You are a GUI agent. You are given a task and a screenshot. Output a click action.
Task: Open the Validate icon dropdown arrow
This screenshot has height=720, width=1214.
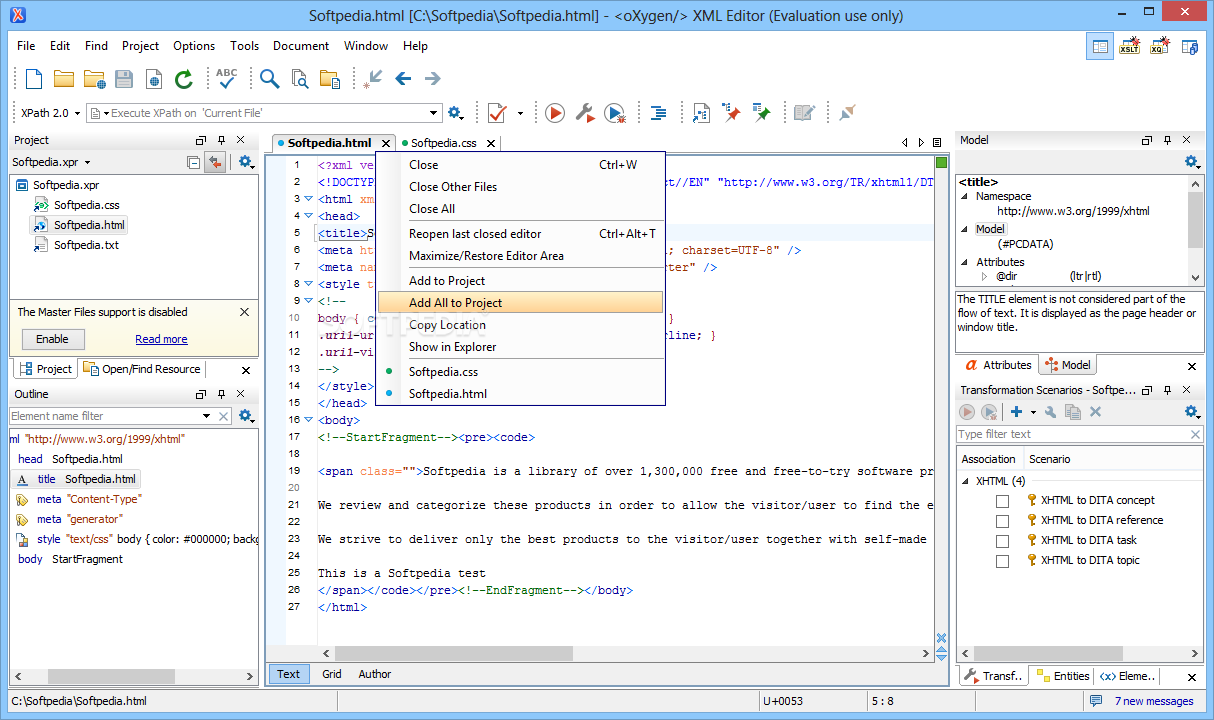coord(520,113)
